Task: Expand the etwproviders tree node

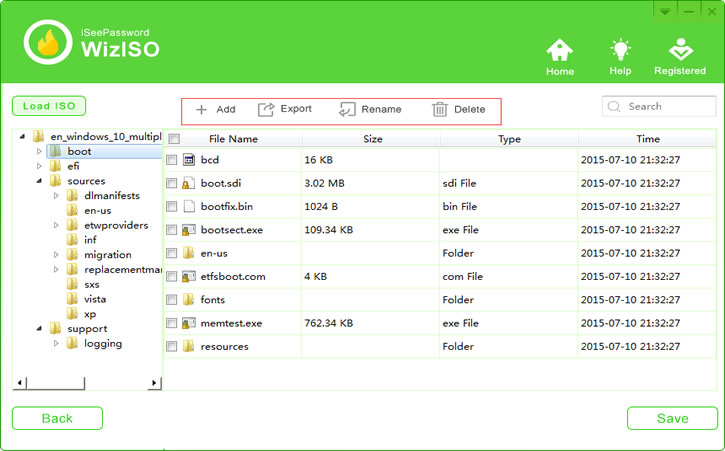Action: pos(56,225)
